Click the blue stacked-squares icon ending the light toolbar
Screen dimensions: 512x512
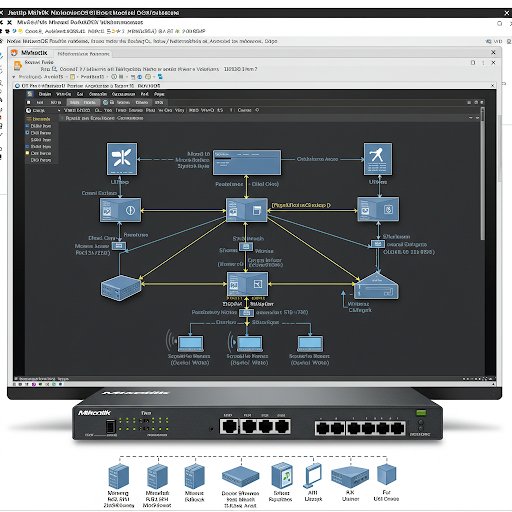pos(160,77)
